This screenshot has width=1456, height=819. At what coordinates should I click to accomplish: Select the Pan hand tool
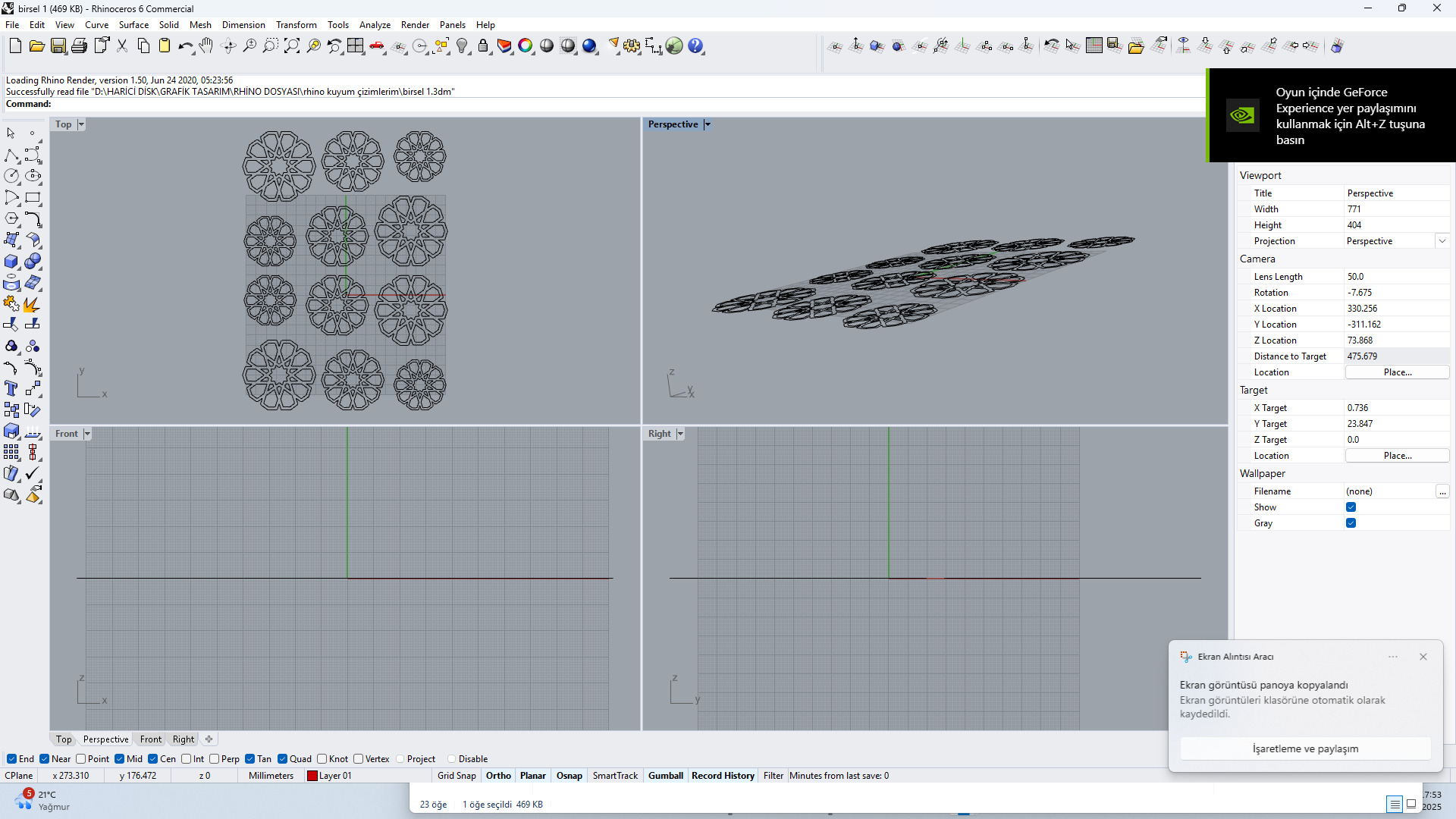(206, 46)
